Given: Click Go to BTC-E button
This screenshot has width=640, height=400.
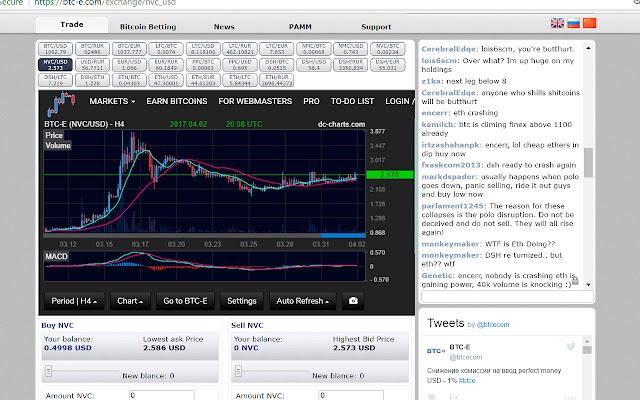Looking at the screenshot, I should coord(185,301).
